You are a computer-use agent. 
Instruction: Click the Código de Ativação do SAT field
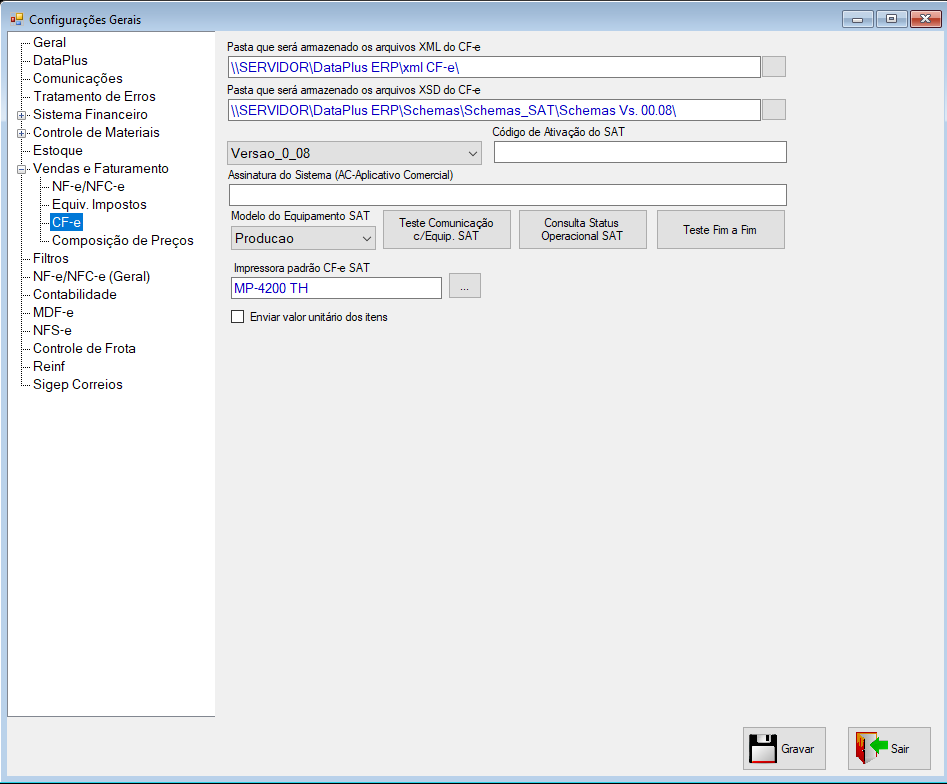click(640, 152)
